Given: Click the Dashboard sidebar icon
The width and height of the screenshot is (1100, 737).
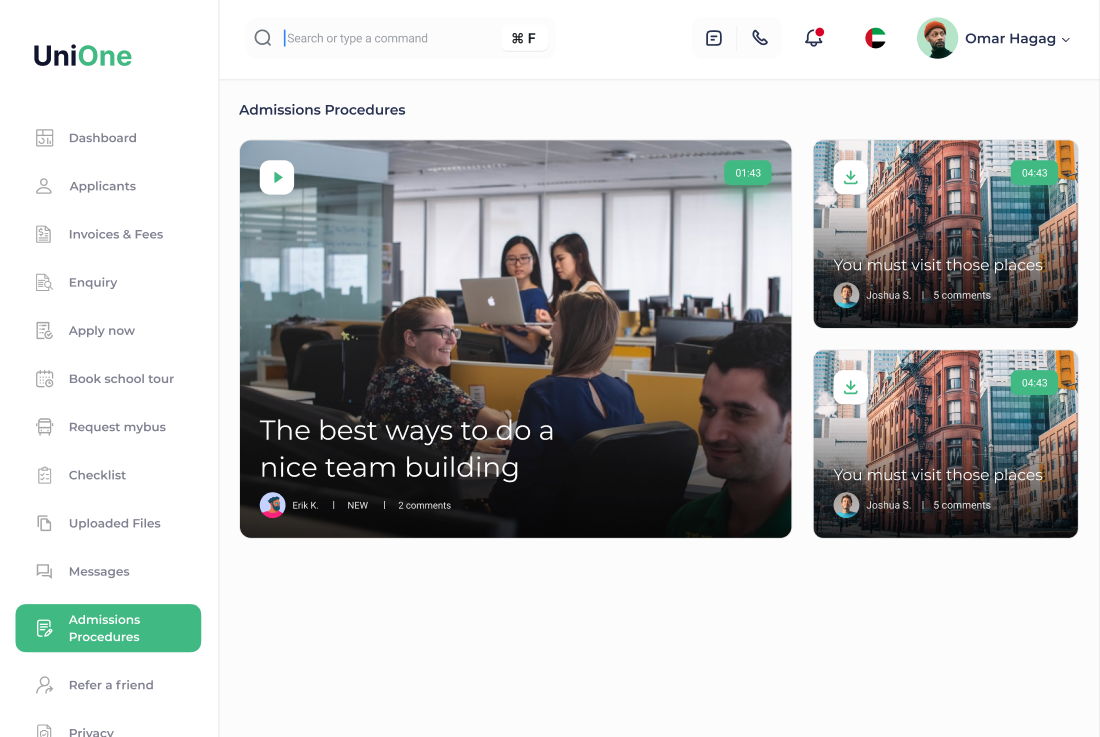Looking at the screenshot, I should pyautogui.click(x=44, y=138).
